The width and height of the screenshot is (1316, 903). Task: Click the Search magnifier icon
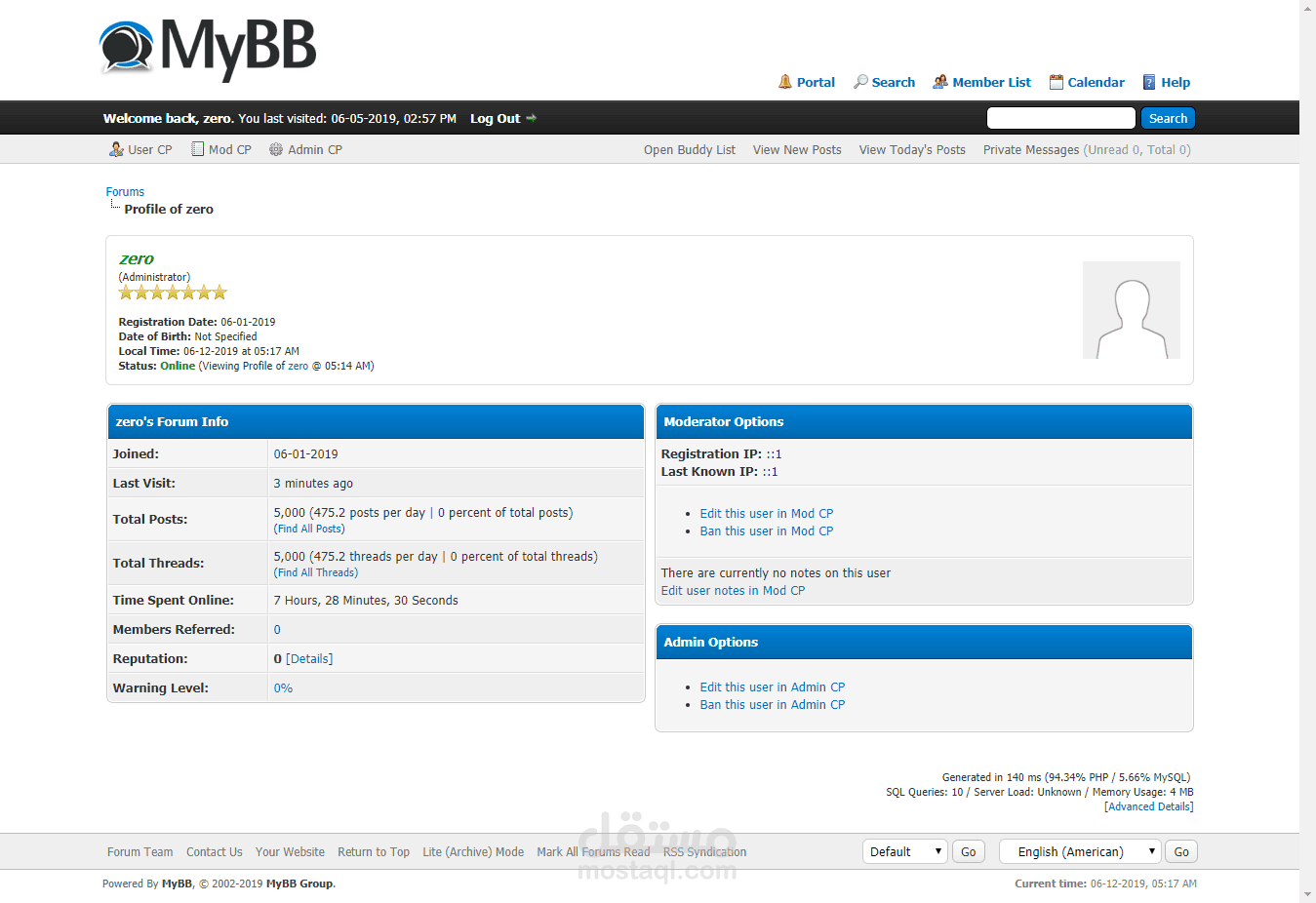click(860, 82)
